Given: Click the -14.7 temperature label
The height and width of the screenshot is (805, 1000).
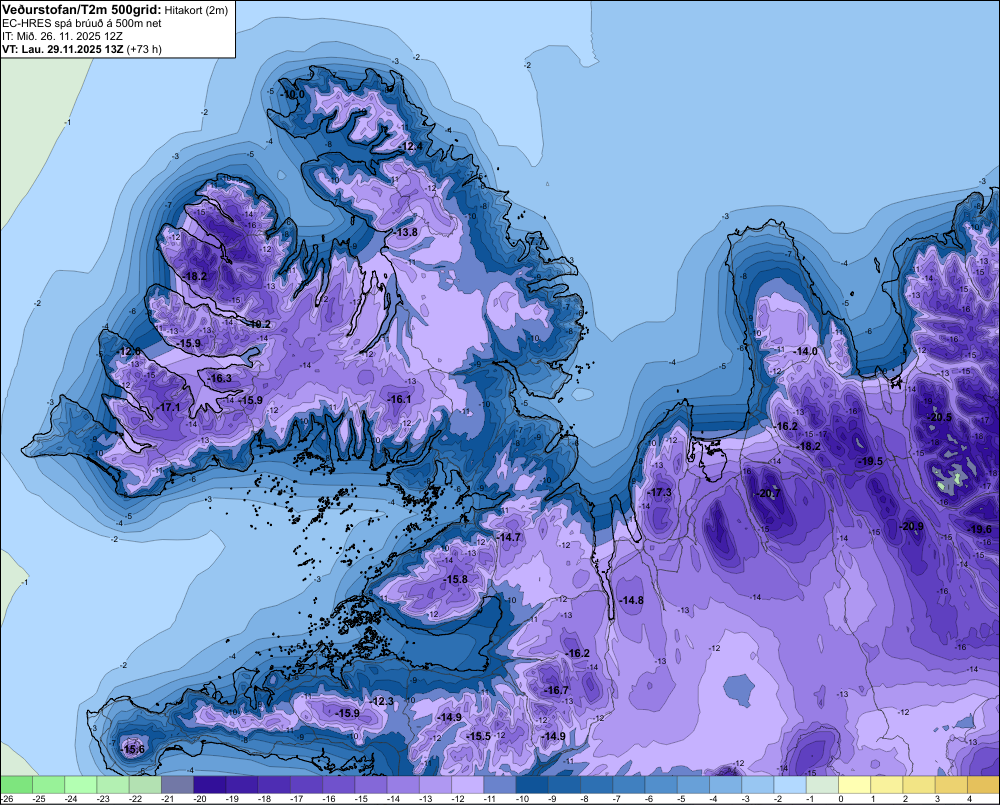Looking at the screenshot, I should tap(509, 538).
